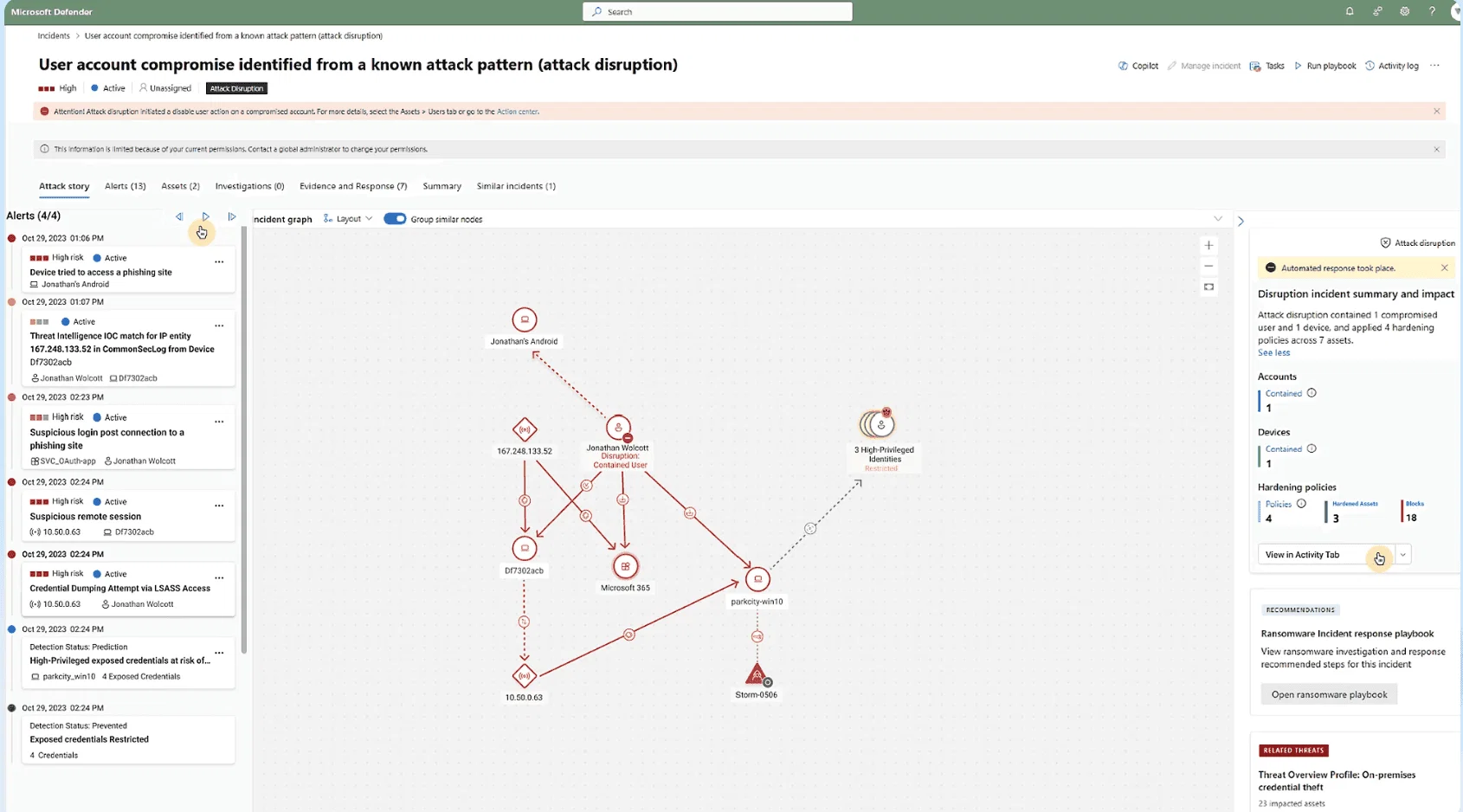Select the 10.50.0.63 IP node
The image size is (1463, 812).
[524, 676]
